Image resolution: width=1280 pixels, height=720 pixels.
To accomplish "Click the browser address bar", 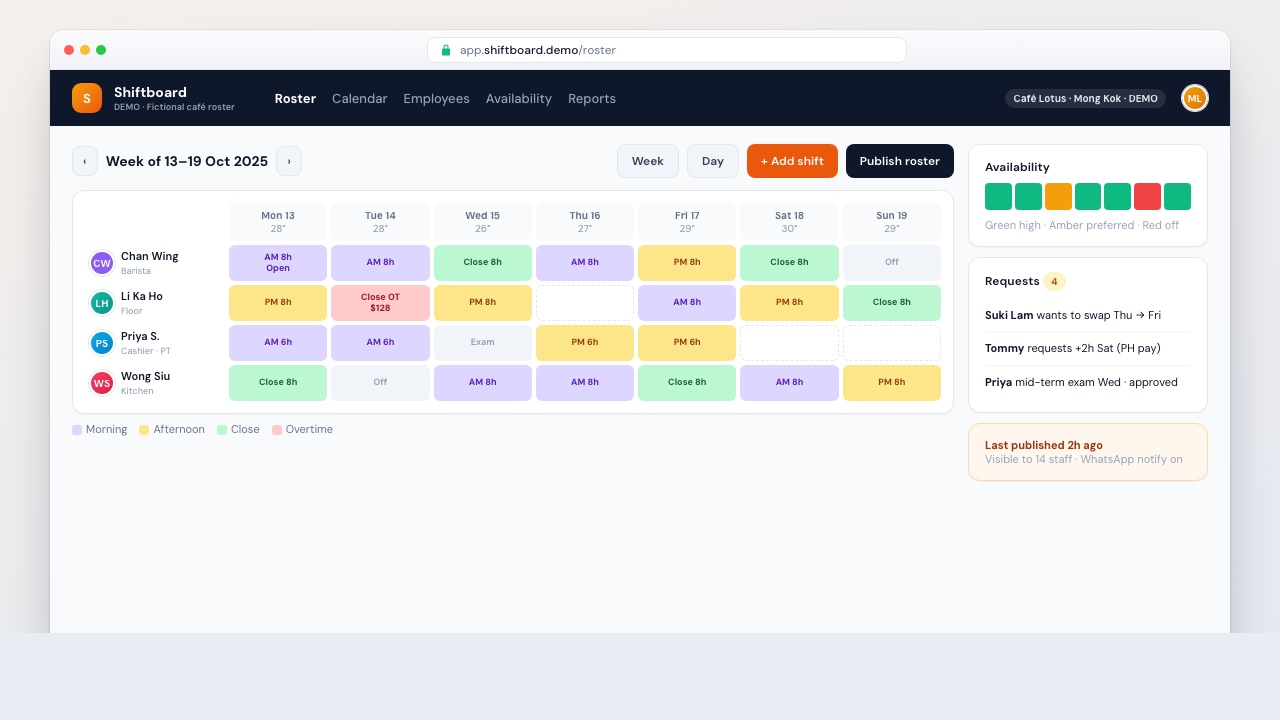I will (x=667, y=50).
